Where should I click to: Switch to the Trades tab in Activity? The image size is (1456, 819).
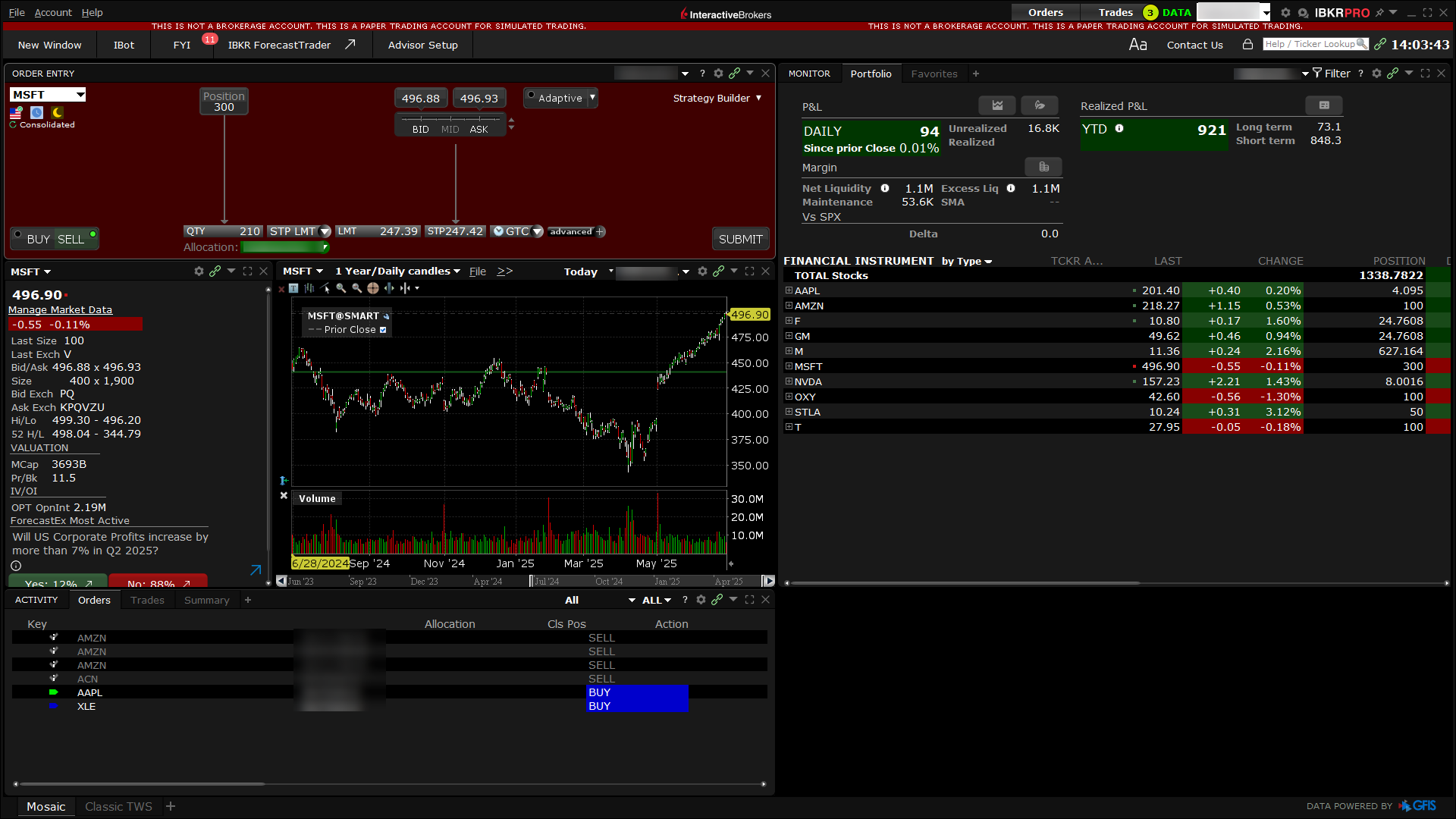coord(147,600)
